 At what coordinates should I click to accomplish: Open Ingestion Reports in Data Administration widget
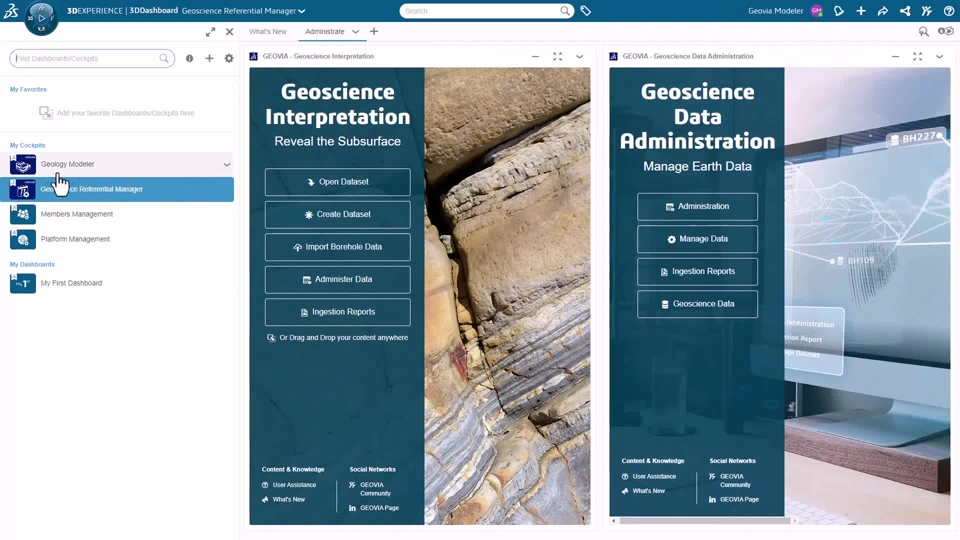[697, 271]
